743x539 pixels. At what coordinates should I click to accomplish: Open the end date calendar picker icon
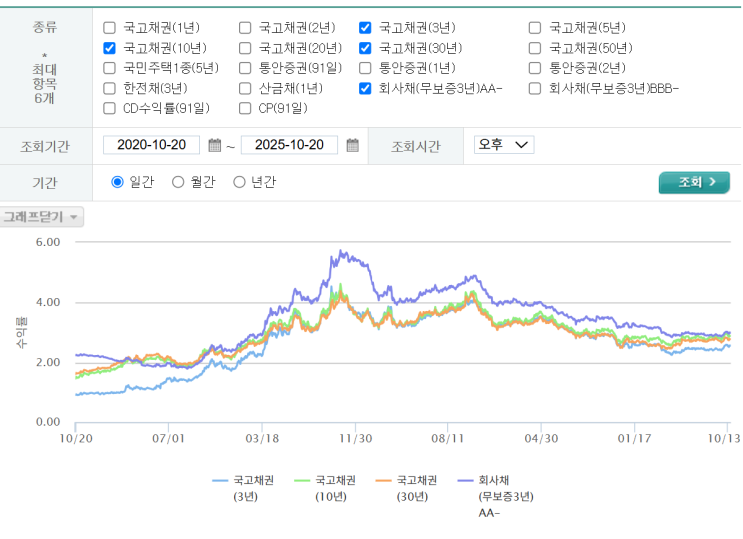pyautogui.click(x=352, y=146)
